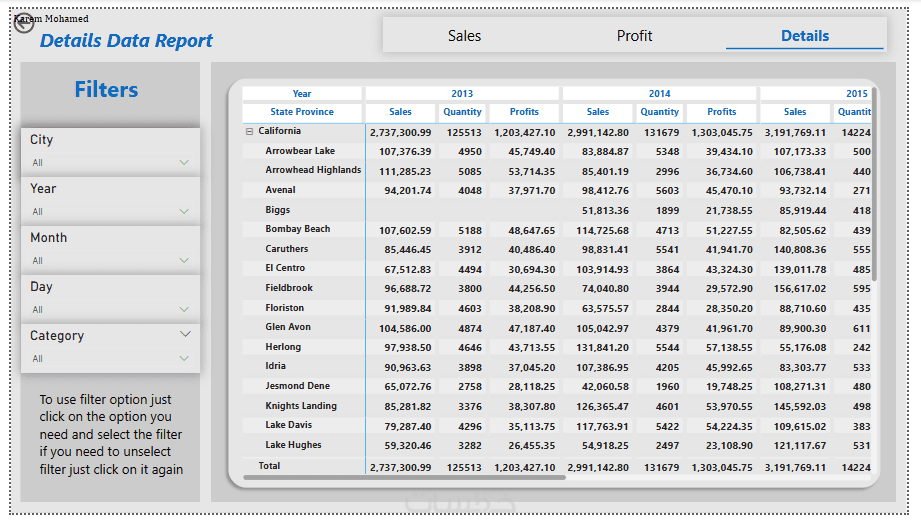Click the Sales header under 2013
The width and height of the screenshot is (921, 523).
point(400,112)
